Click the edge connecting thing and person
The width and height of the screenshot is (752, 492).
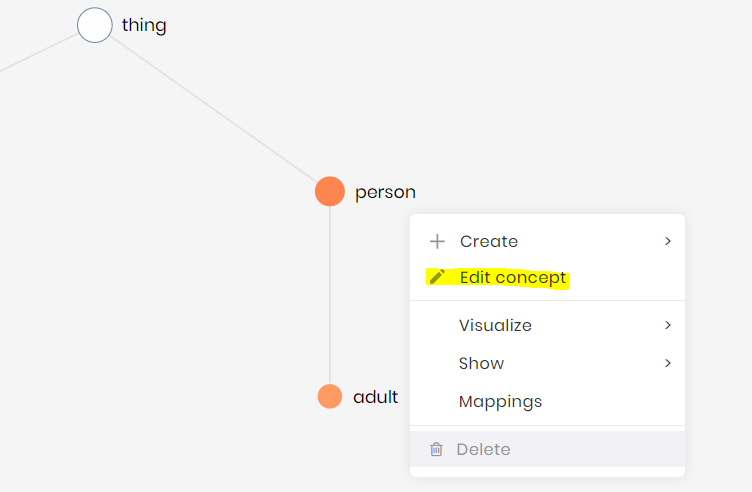tap(212, 108)
